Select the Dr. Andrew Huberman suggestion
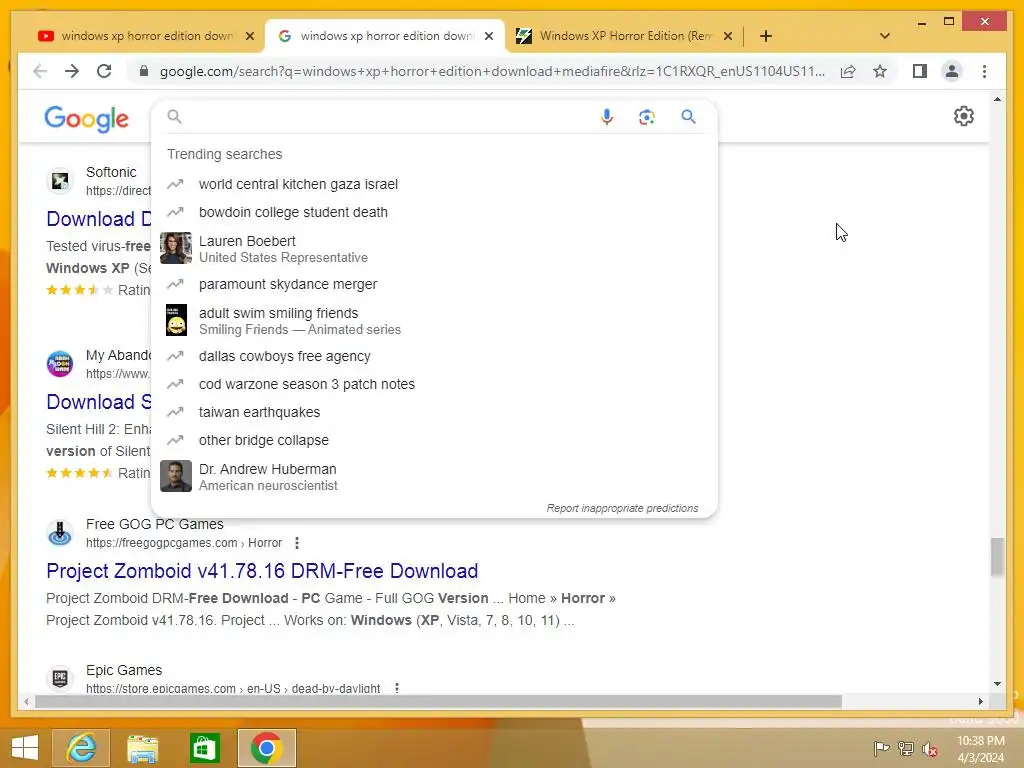The image size is (1024, 768). click(434, 476)
